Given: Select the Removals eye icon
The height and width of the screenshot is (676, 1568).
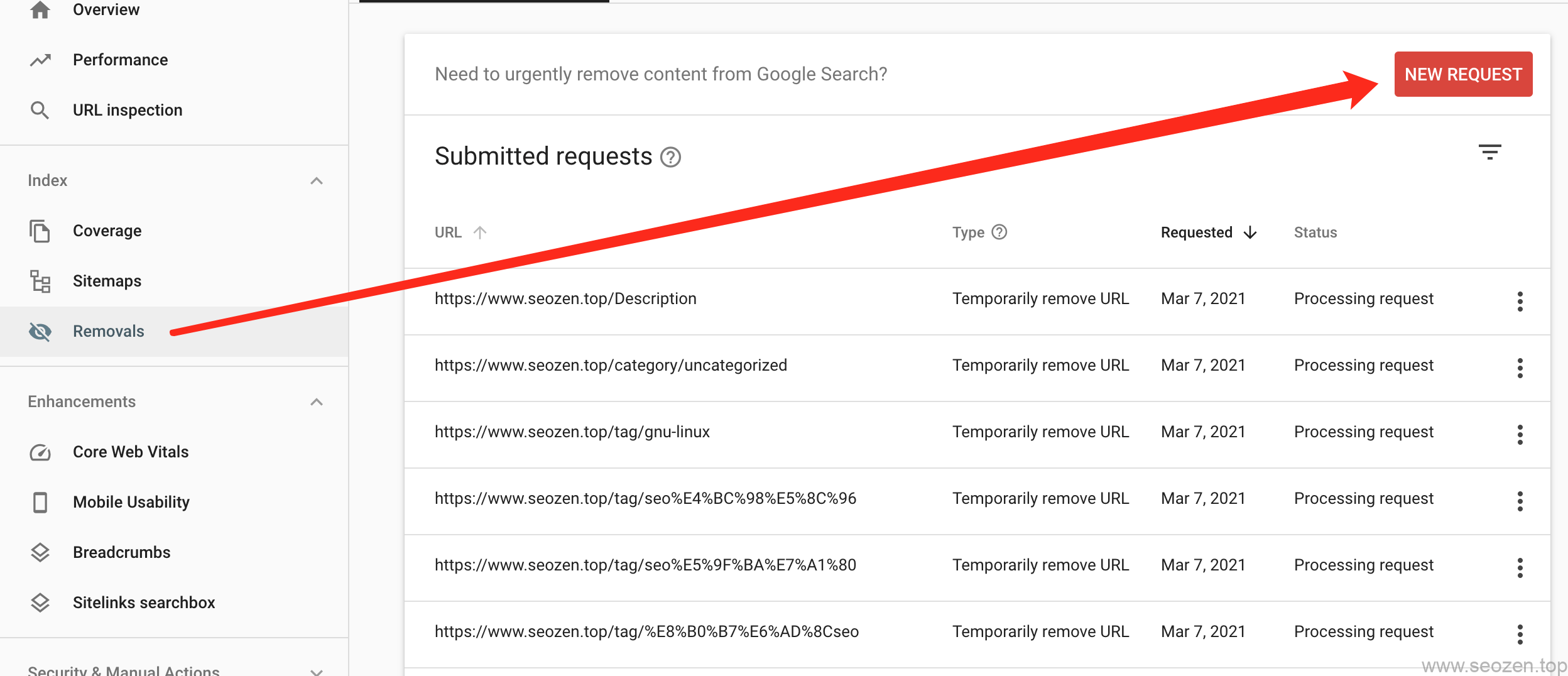Looking at the screenshot, I should (40, 332).
